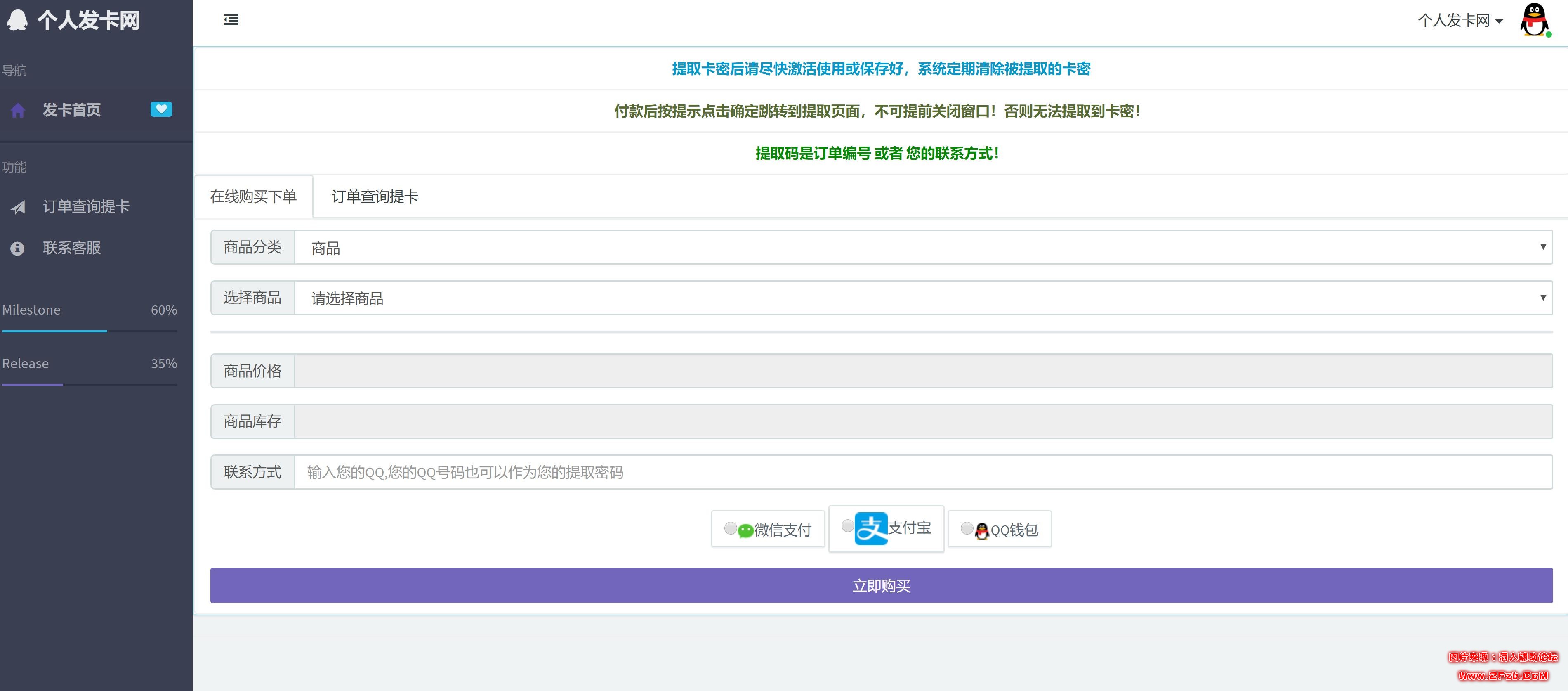Click the info icon beside 联系客服

coord(18,248)
